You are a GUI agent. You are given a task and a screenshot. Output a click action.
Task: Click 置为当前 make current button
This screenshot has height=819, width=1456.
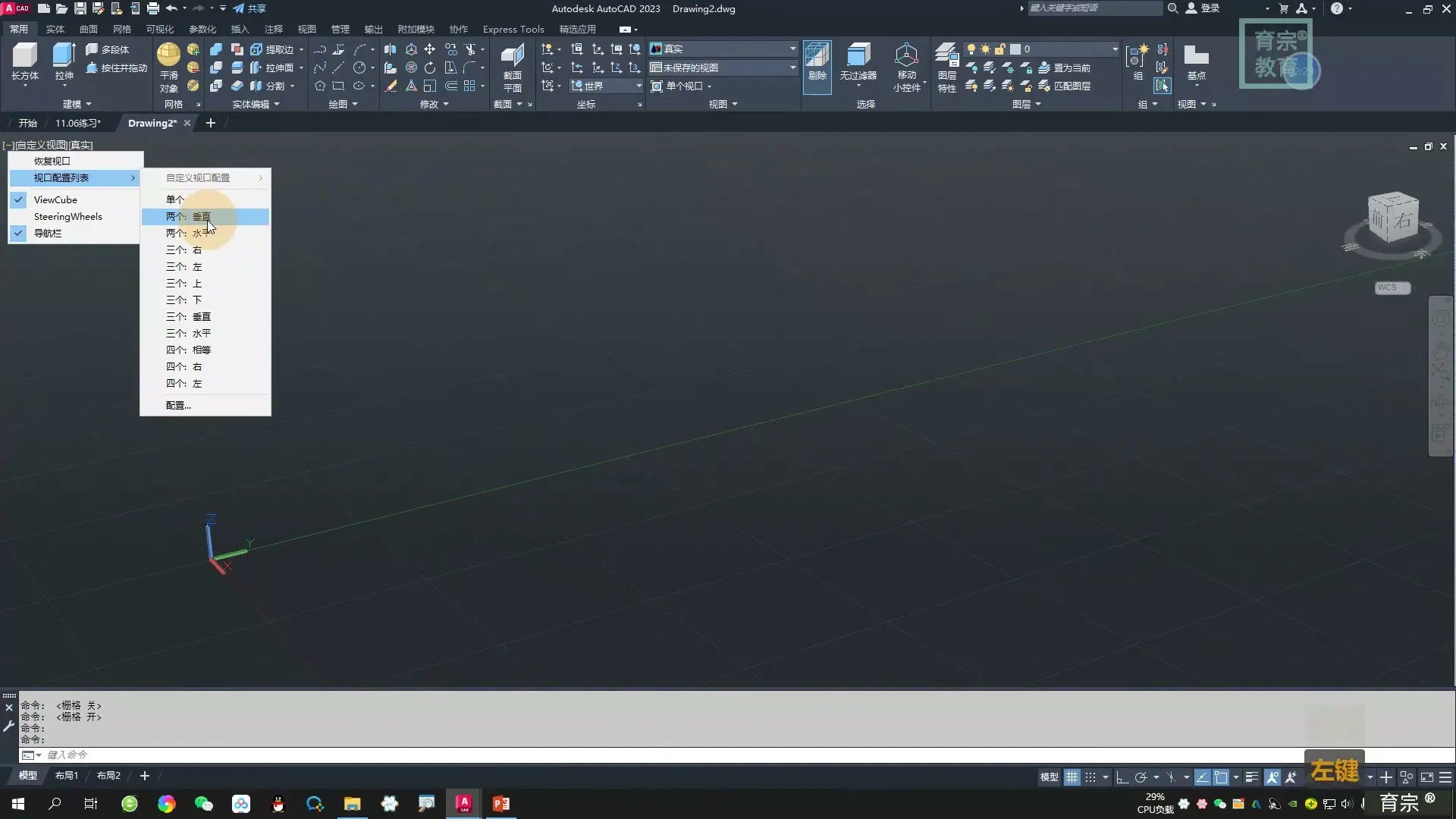pyautogui.click(x=1064, y=67)
